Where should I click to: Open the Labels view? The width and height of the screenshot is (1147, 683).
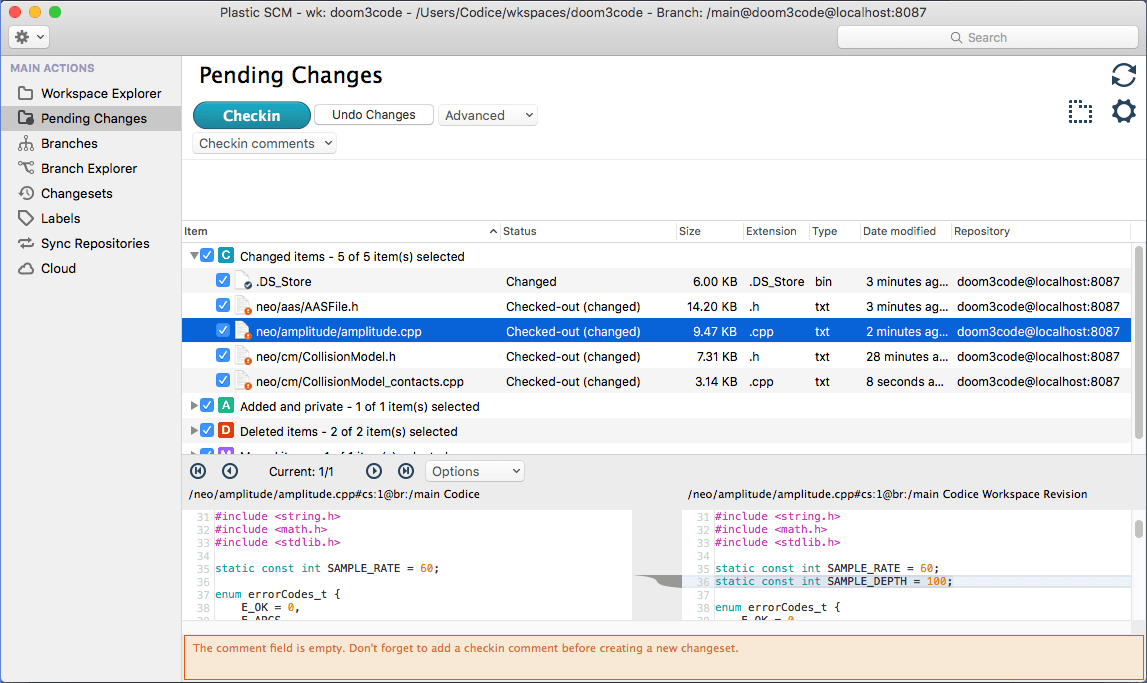[x=91, y=218]
